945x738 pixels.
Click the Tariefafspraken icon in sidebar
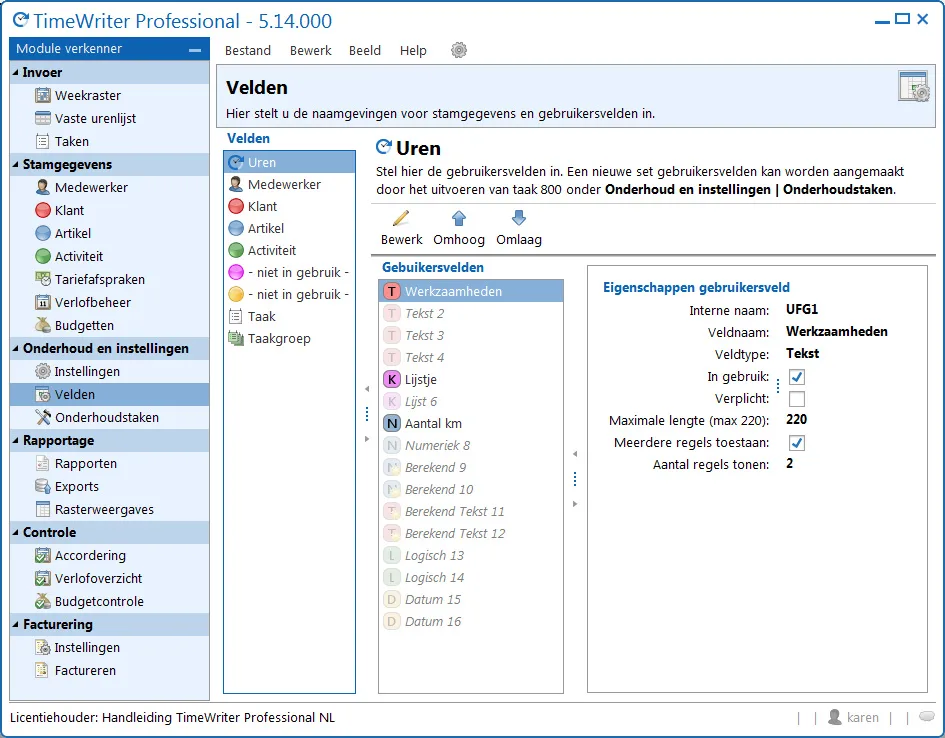43,279
